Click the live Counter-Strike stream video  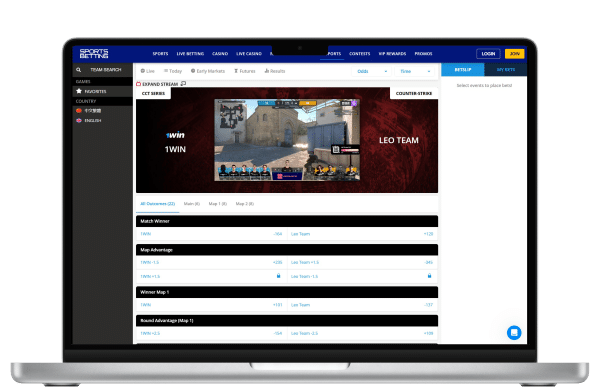[x=287, y=140]
